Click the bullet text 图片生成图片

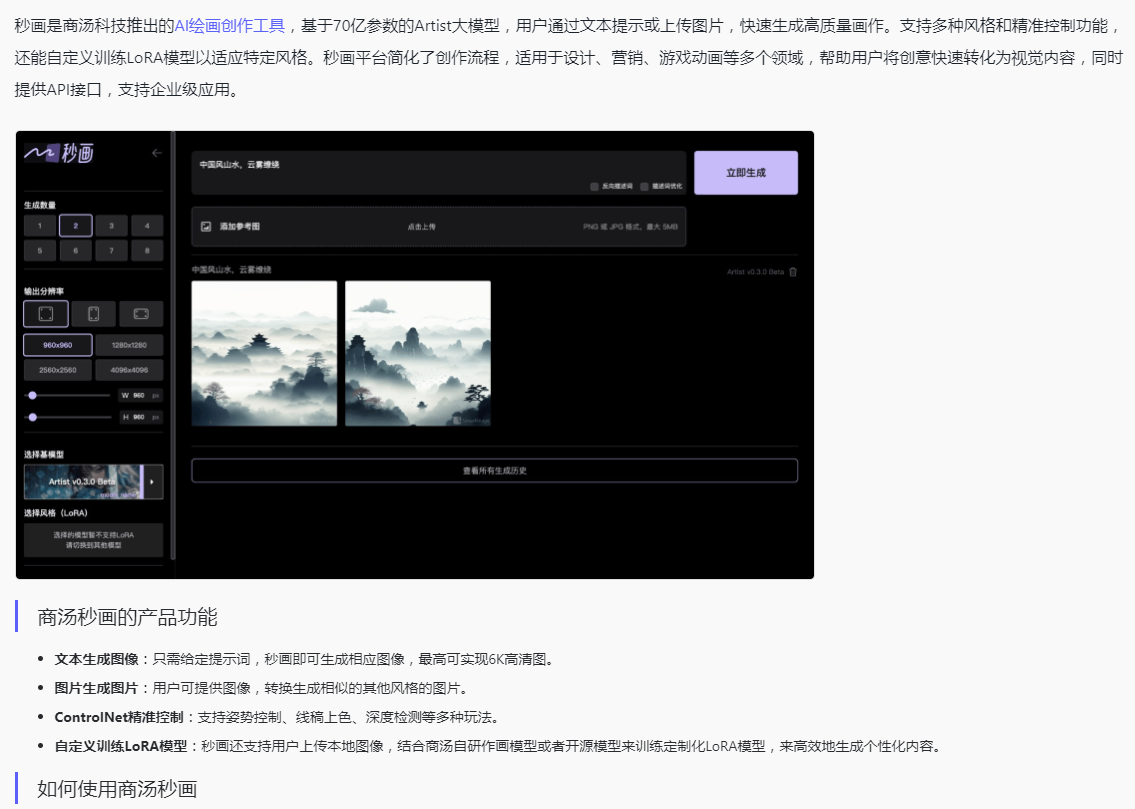[96, 688]
